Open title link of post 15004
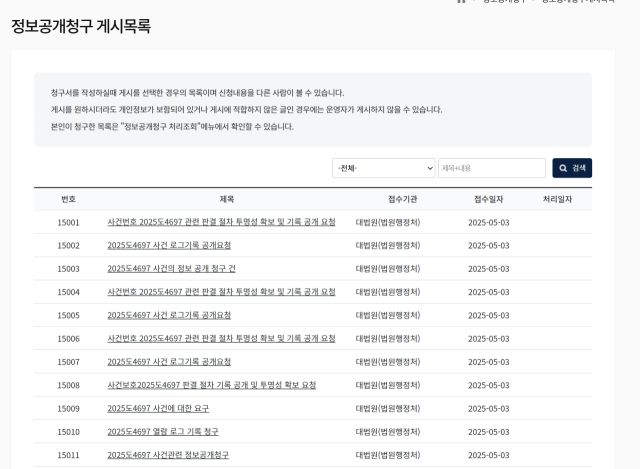The image size is (640, 469). [x=221, y=292]
